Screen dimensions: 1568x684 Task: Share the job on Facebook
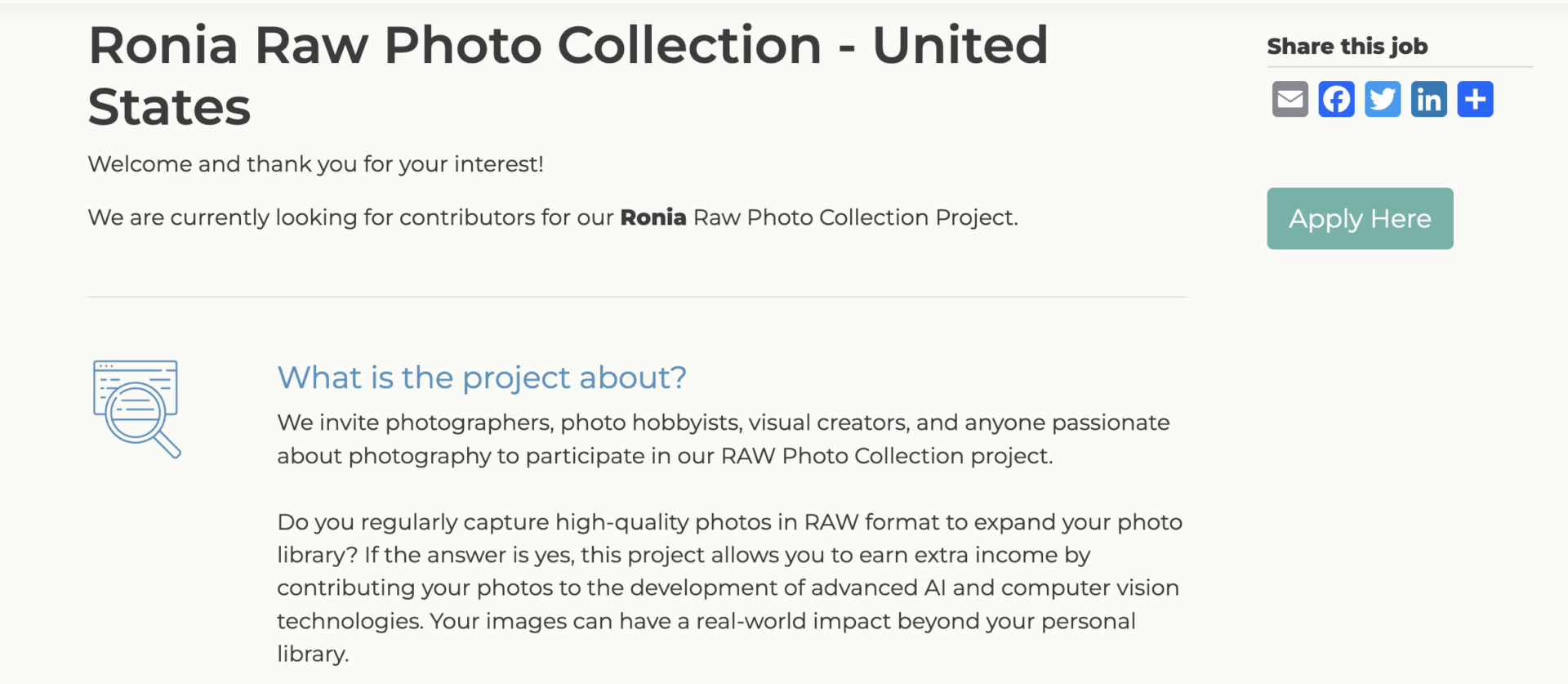(1336, 99)
